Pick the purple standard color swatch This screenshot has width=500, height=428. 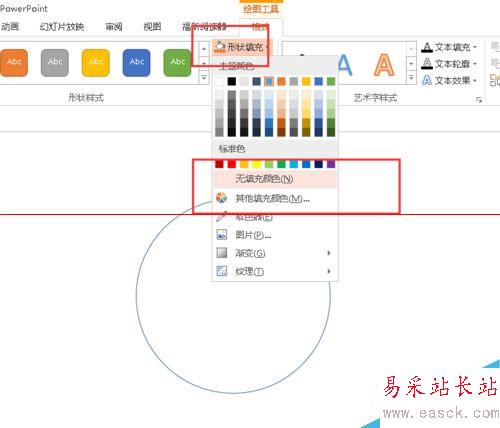tap(331, 164)
